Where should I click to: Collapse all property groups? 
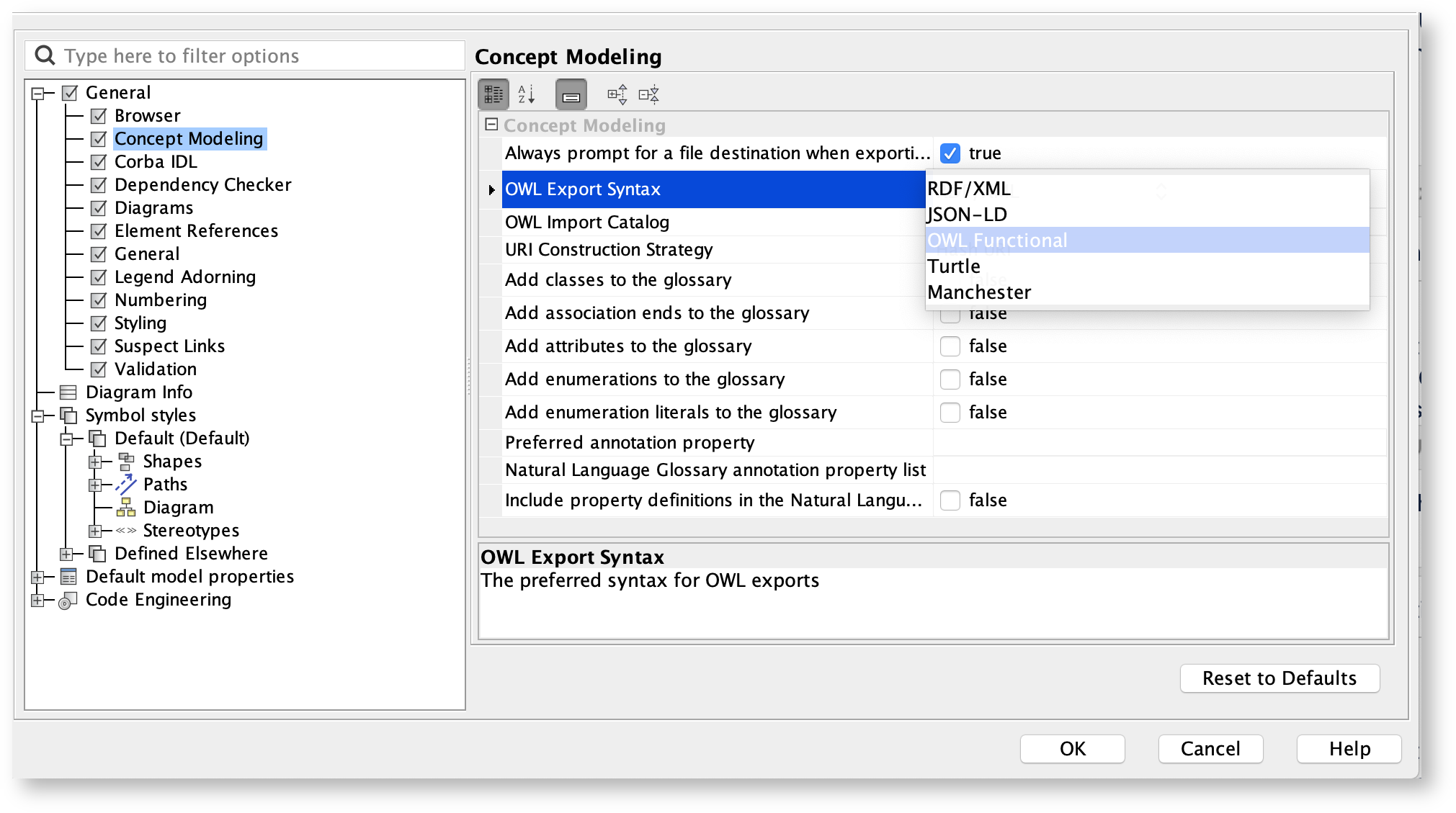click(x=648, y=94)
